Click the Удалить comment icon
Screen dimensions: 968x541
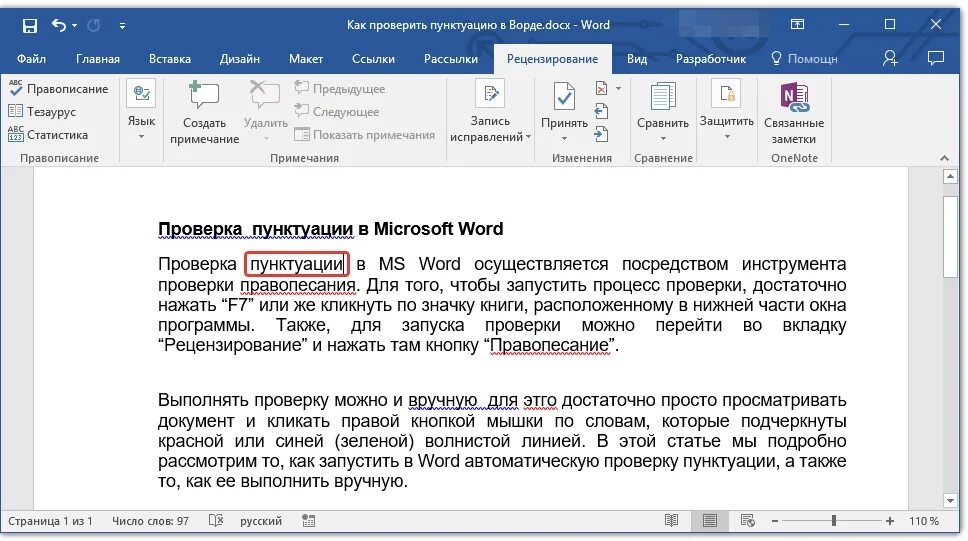click(x=264, y=95)
